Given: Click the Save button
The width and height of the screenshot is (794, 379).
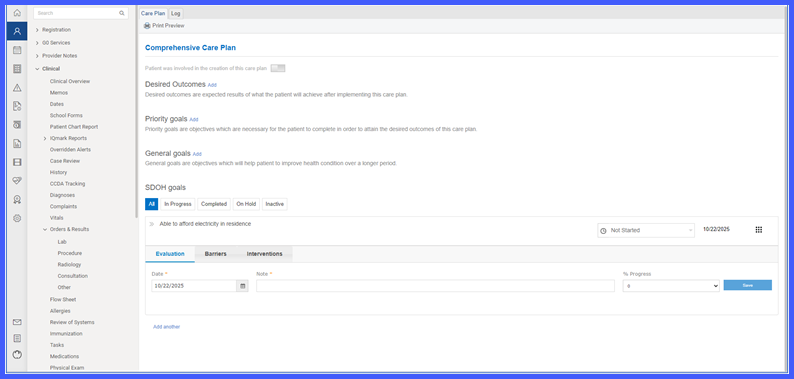Looking at the screenshot, I should [x=747, y=285].
